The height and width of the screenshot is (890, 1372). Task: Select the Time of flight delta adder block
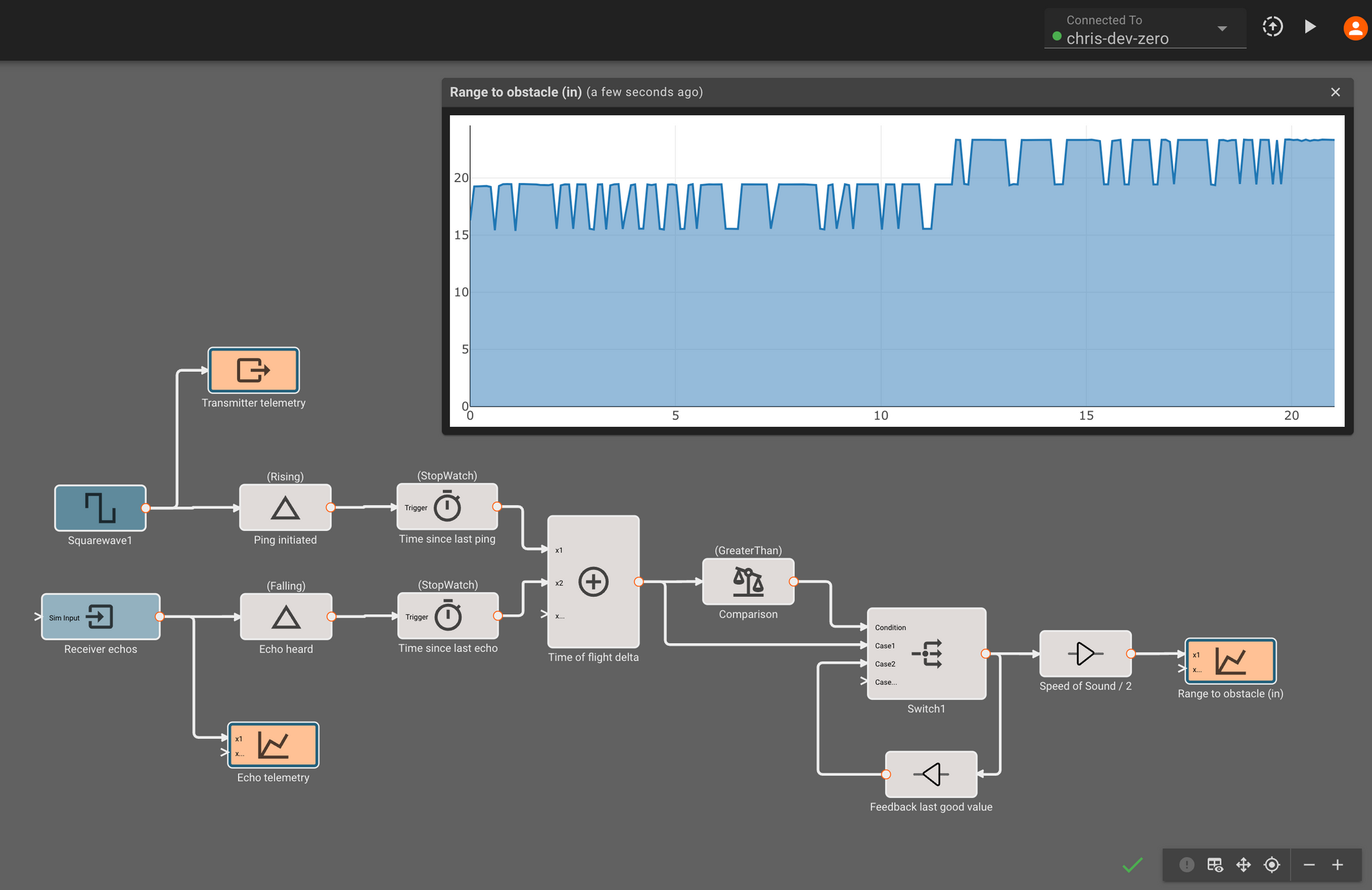pos(593,582)
